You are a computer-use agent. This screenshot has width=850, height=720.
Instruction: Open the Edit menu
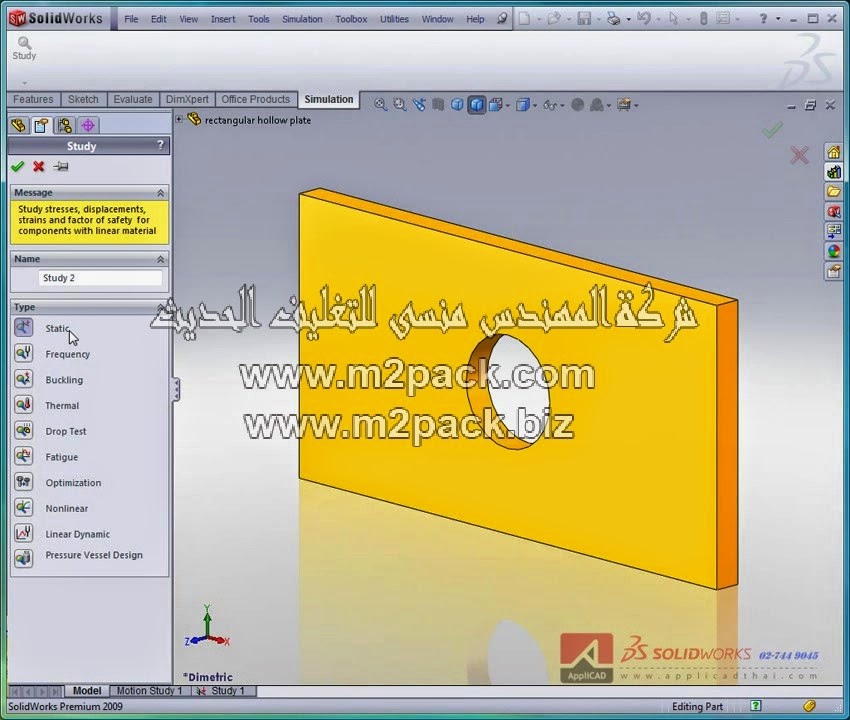pos(159,19)
